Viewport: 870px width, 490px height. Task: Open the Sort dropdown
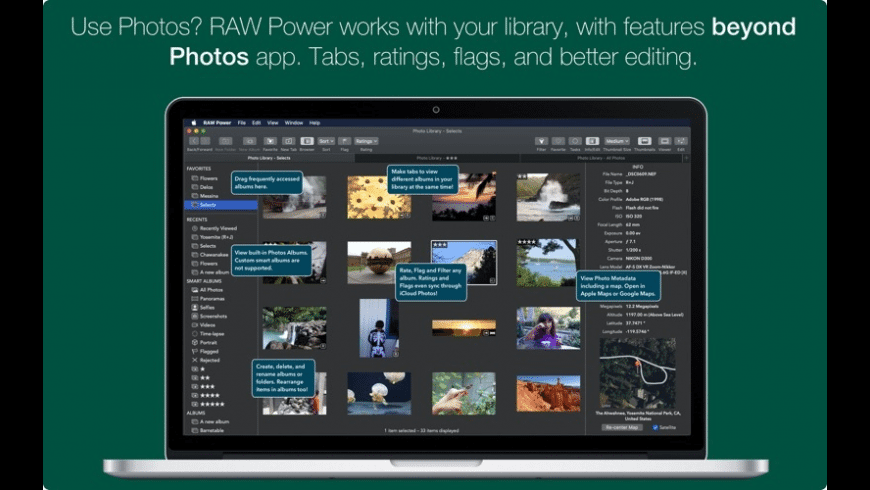(326, 142)
